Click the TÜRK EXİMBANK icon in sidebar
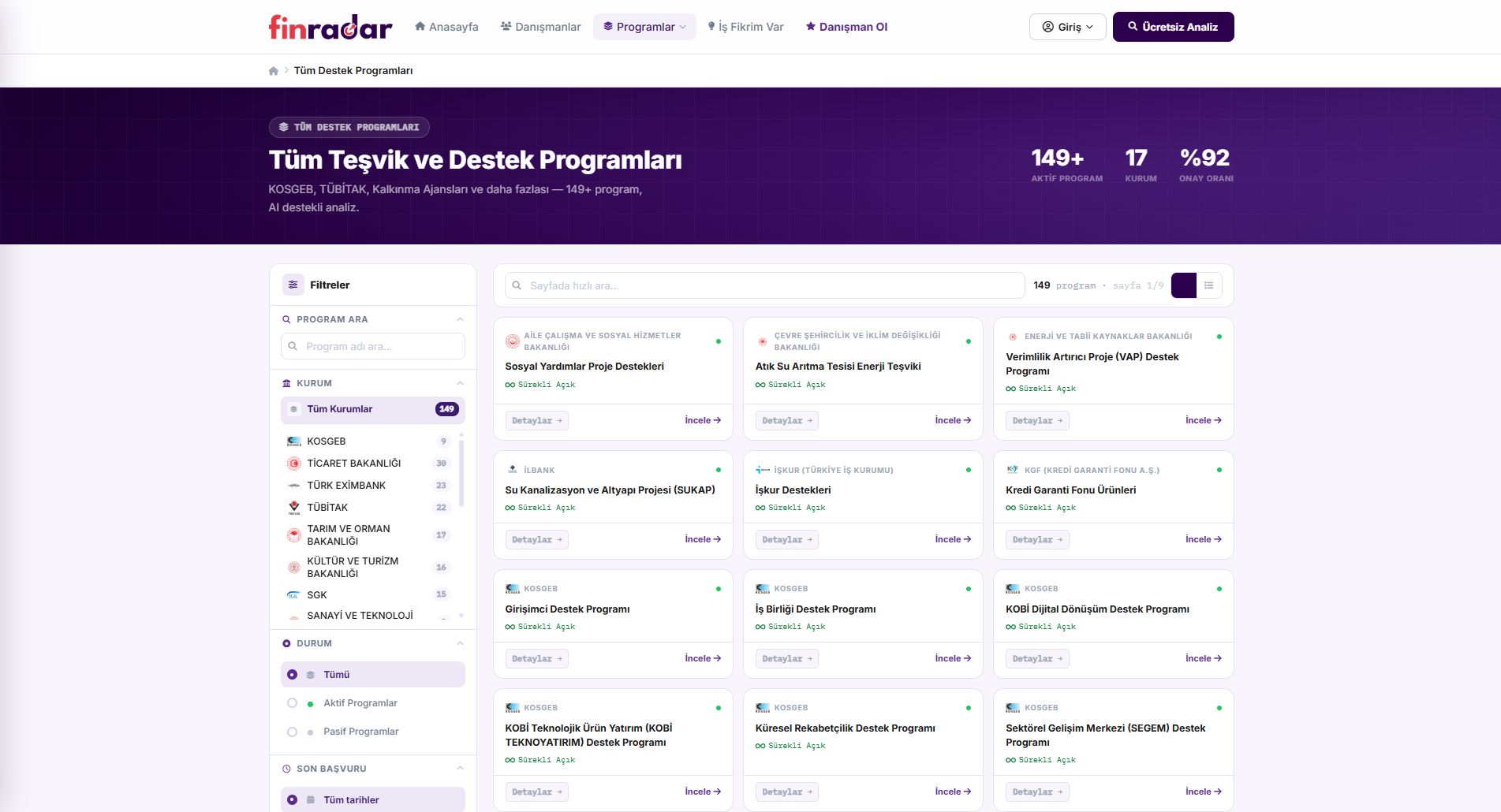Screen dimensions: 1501x812 [293, 485]
